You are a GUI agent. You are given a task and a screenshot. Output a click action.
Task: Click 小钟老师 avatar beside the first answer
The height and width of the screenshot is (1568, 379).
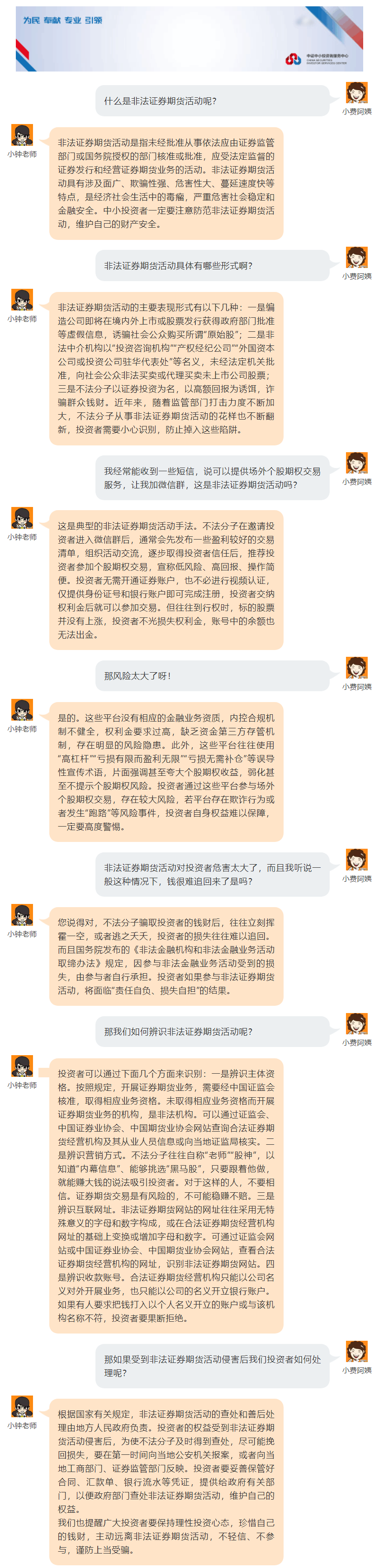click(22, 135)
